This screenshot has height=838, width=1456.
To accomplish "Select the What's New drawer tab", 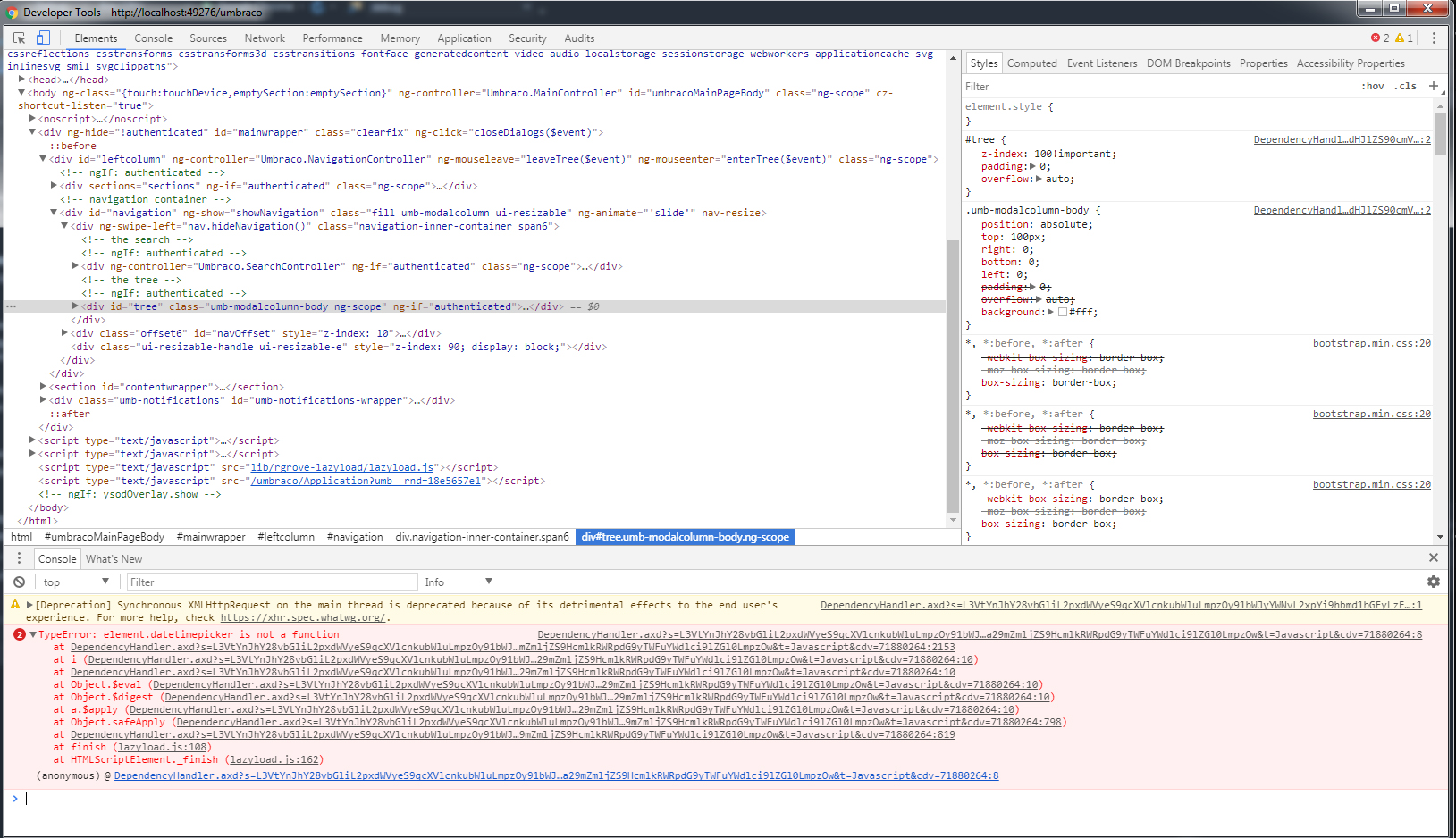I will coord(114,559).
